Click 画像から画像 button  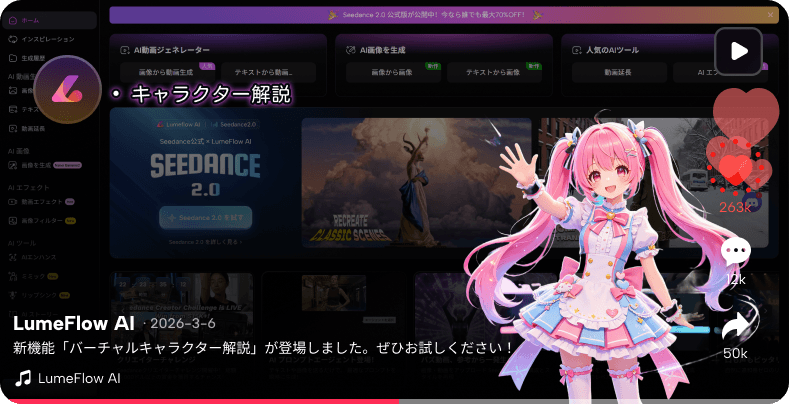[x=393, y=72]
